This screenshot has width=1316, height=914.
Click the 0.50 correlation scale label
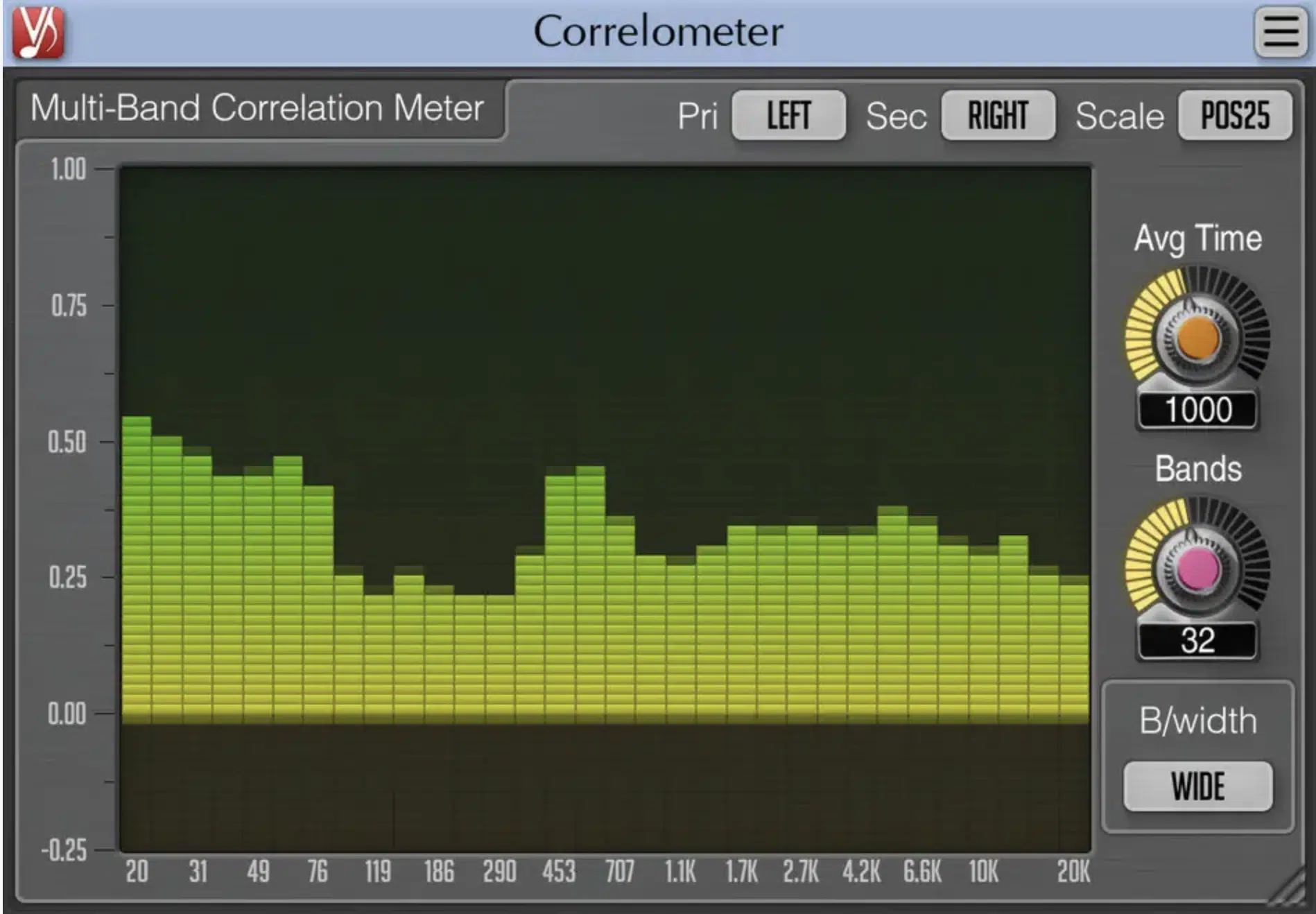click(67, 442)
